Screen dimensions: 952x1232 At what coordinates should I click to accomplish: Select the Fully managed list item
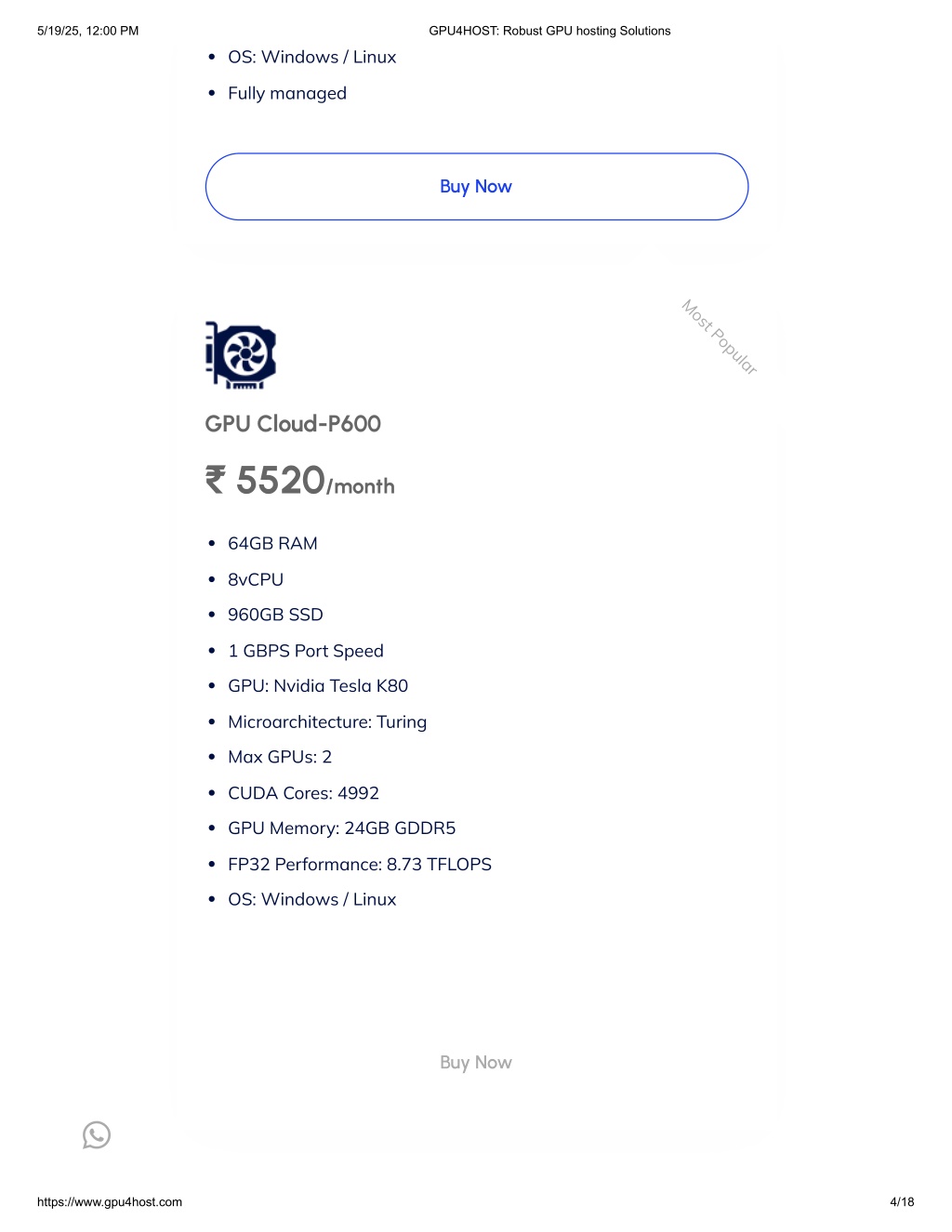[287, 93]
